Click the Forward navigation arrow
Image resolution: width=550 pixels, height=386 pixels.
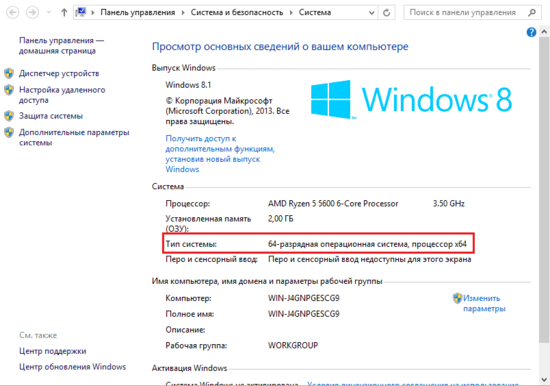[33, 13]
